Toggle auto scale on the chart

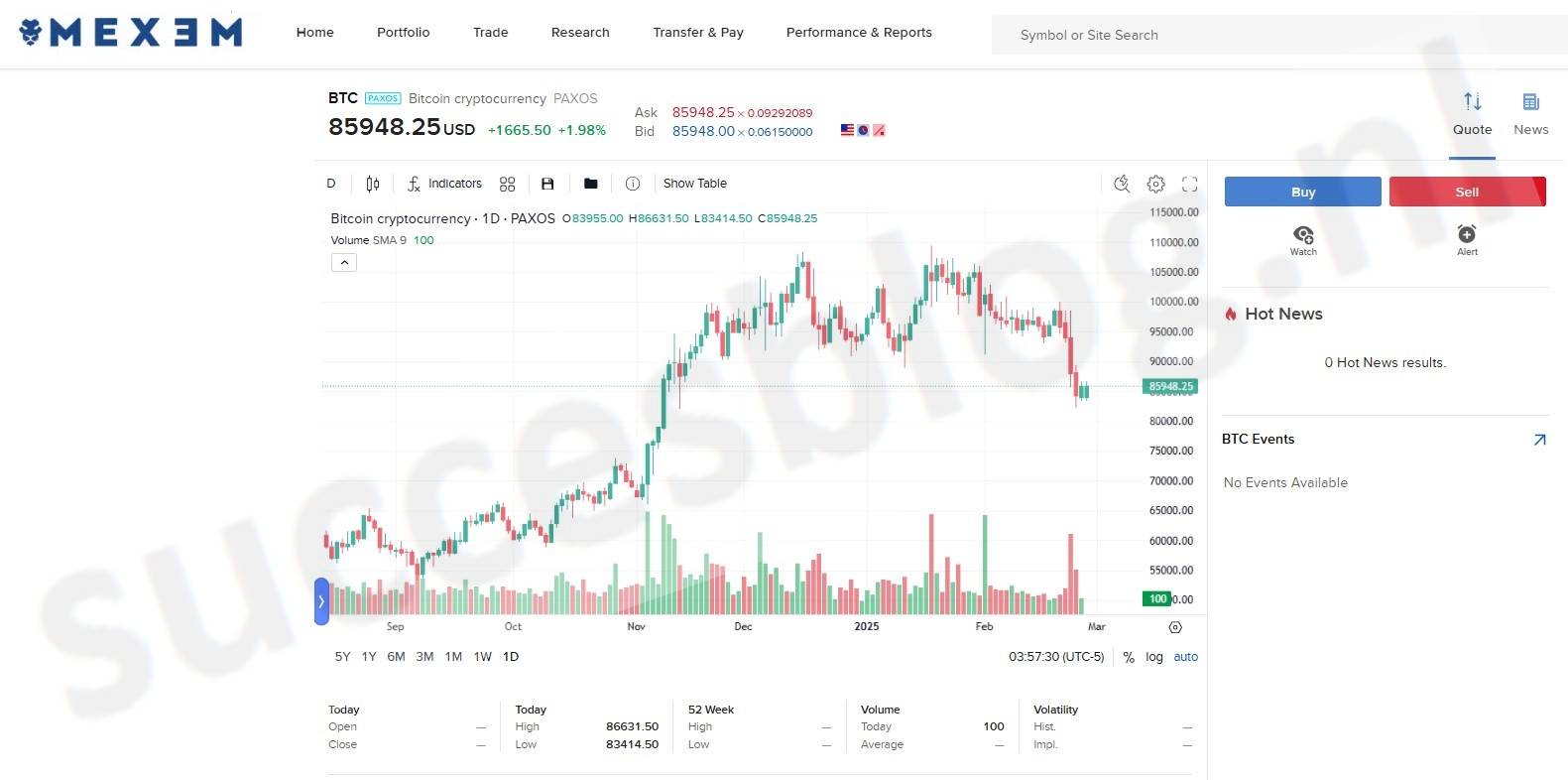(1186, 657)
